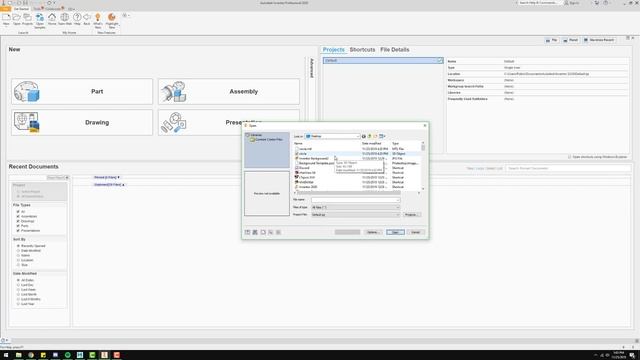Select the Content Center Files tree item

[x=267, y=140]
